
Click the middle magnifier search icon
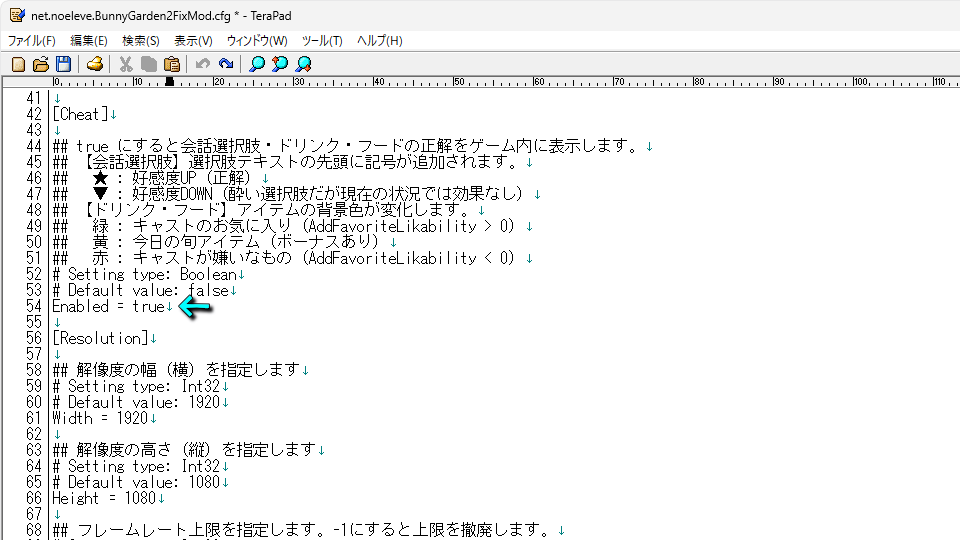tap(280, 64)
